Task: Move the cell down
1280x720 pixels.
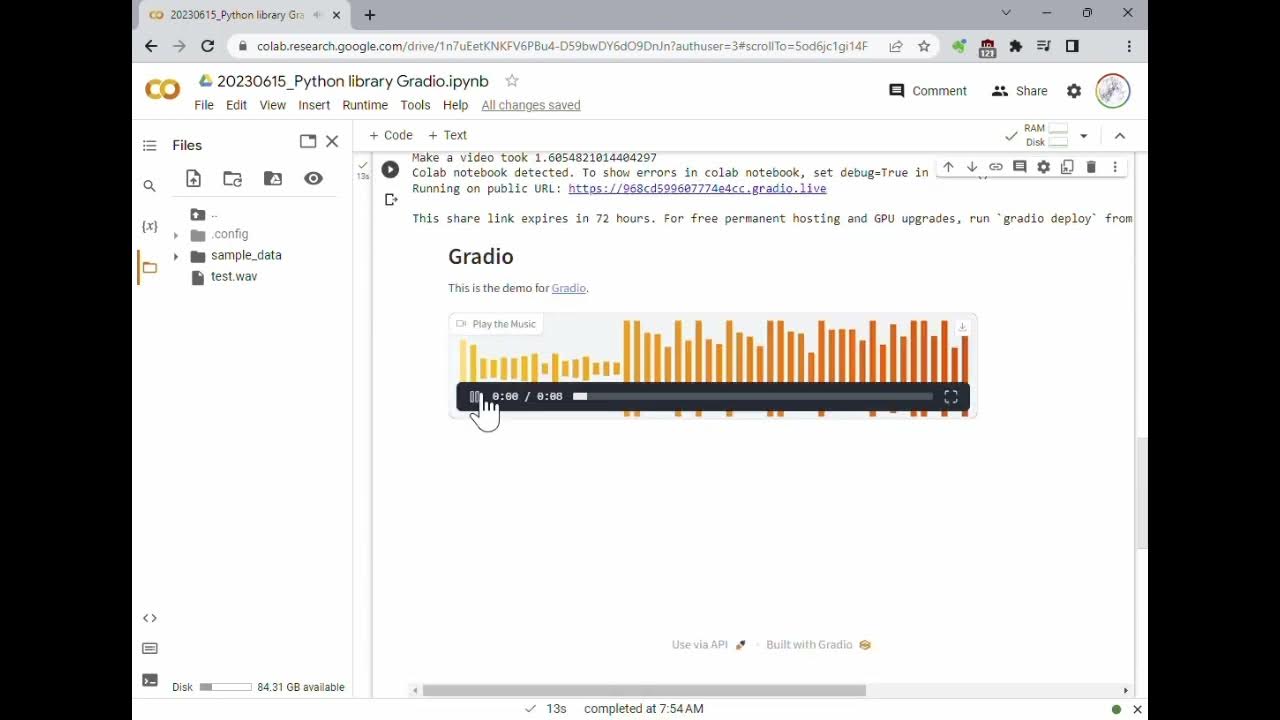Action: pyautogui.click(x=972, y=167)
